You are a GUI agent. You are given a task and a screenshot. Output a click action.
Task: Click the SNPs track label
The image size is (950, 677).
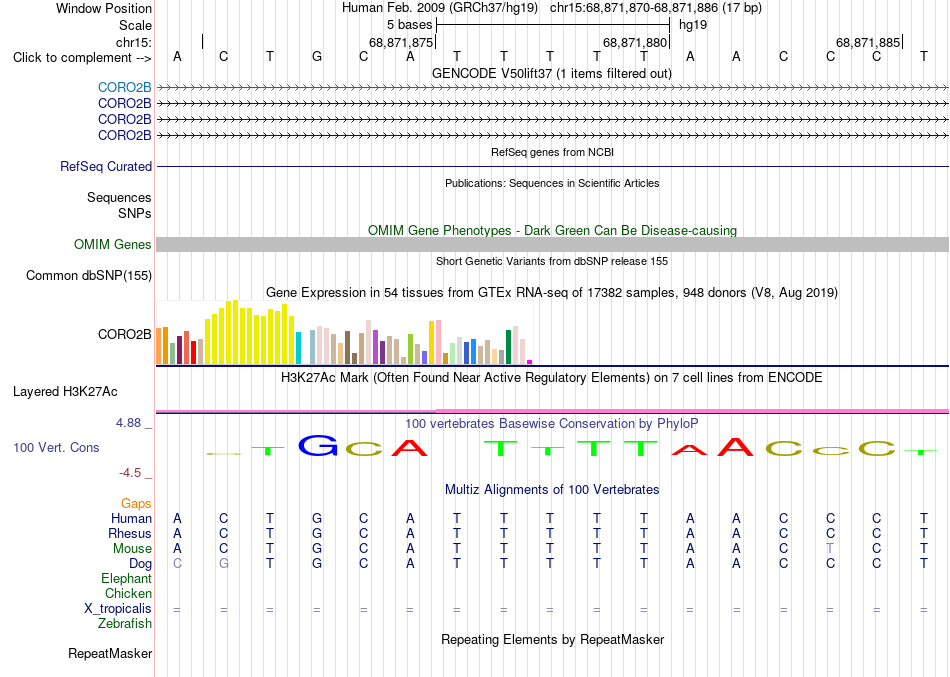(135, 213)
